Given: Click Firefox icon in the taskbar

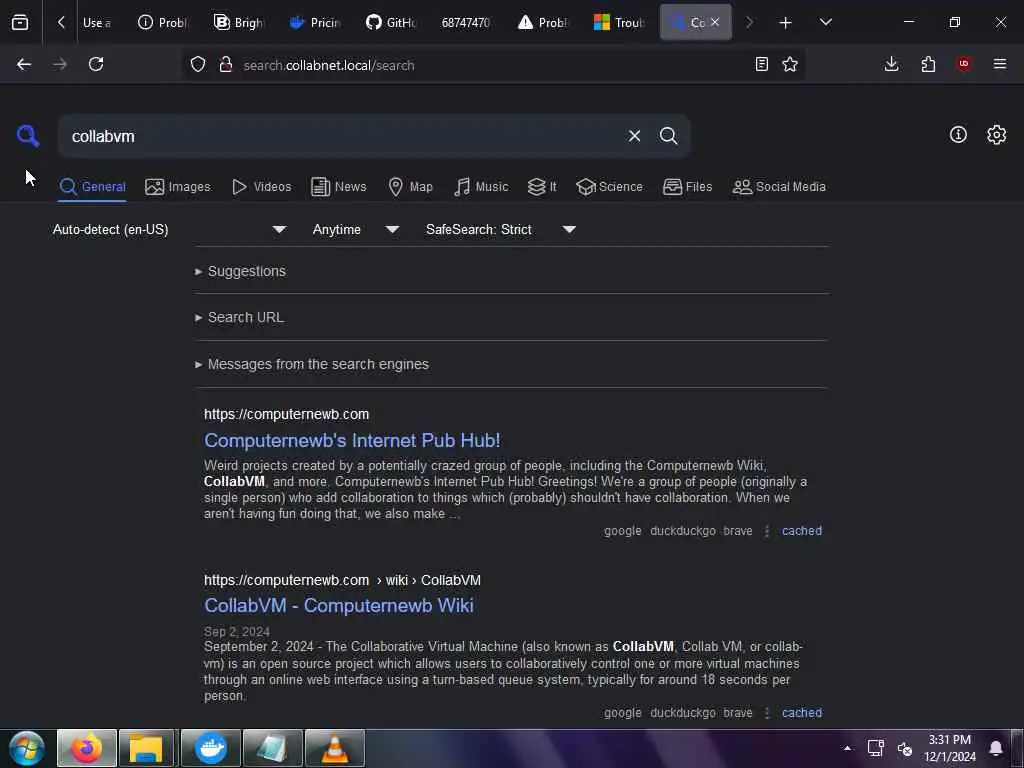Looking at the screenshot, I should click(x=87, y=748).
